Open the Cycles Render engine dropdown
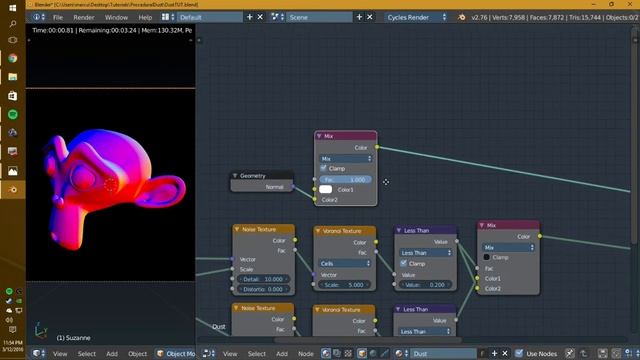This screenshot has width=640, height=360. tap(416, 17)
